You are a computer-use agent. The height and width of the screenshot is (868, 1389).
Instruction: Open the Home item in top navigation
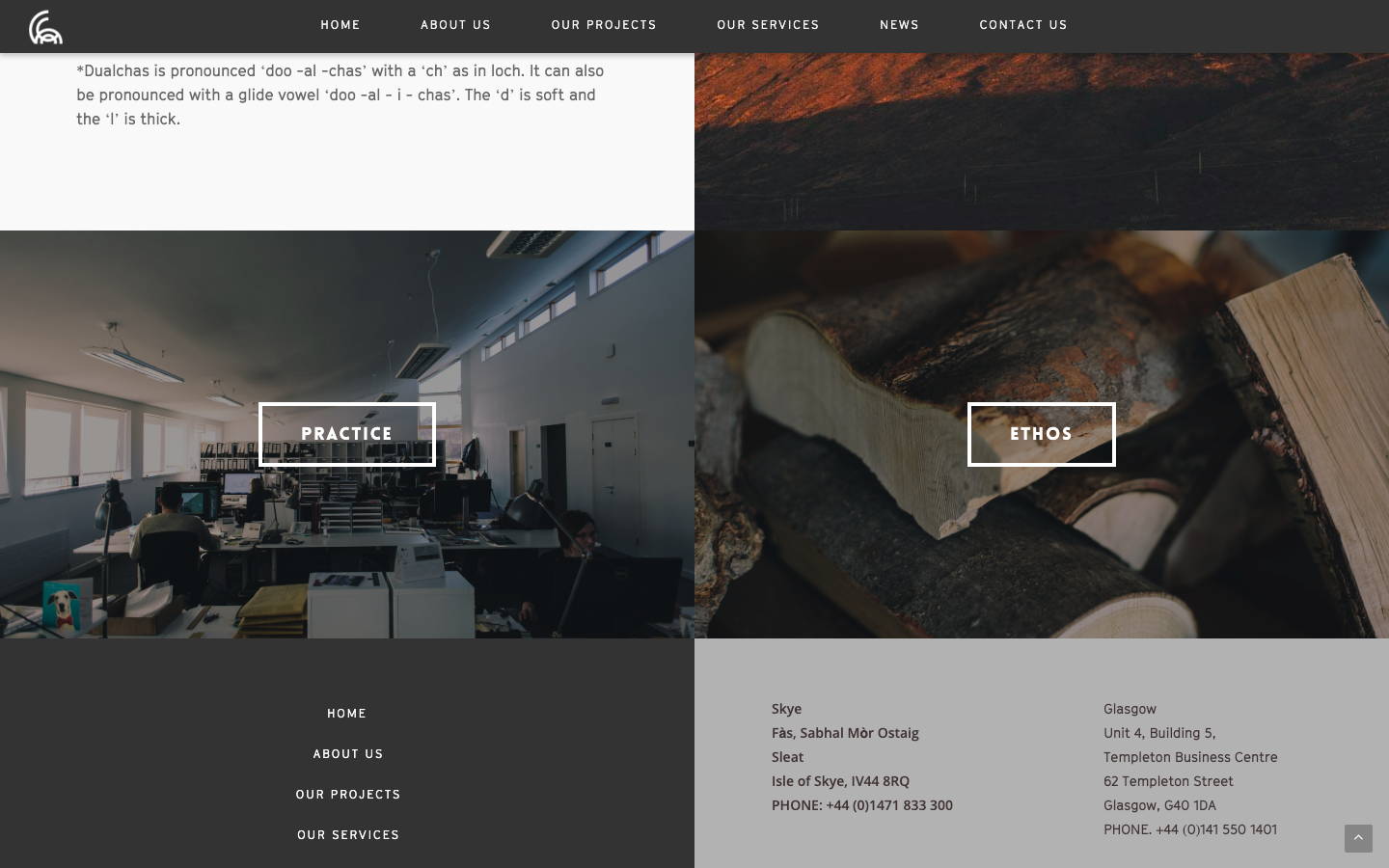[x=340, y=25]
